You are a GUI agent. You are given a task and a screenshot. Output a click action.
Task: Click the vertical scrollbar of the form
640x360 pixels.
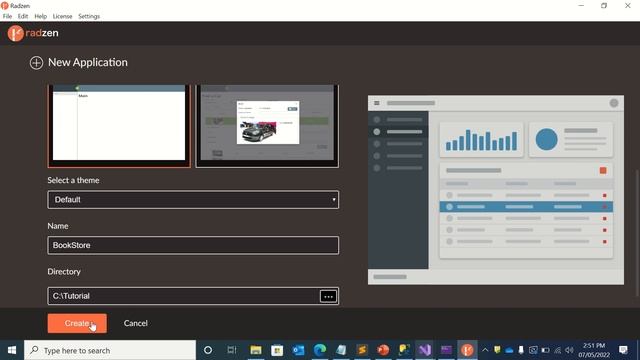pos(637,233)
